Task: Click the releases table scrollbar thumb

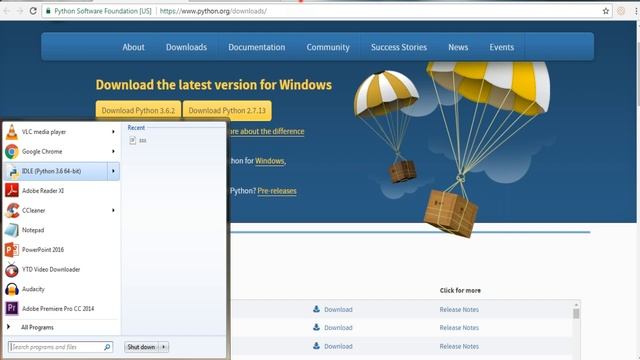Action: (x=576, y=313)
